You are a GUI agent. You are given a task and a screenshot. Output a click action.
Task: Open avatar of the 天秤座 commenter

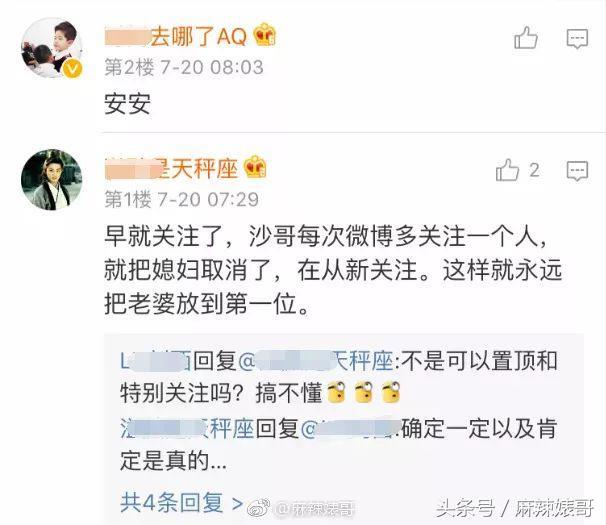click(x=52, y=180)
